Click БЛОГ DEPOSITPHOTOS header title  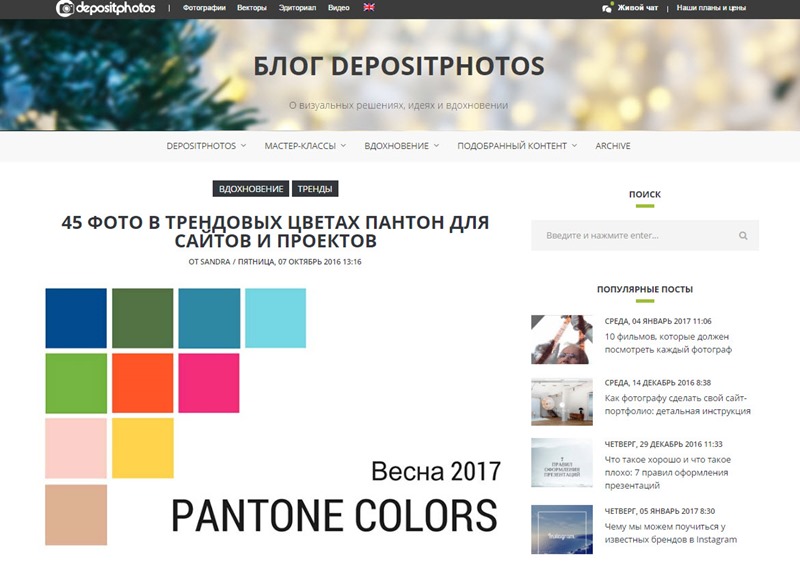pyautogui.click(x=399, y=66)
